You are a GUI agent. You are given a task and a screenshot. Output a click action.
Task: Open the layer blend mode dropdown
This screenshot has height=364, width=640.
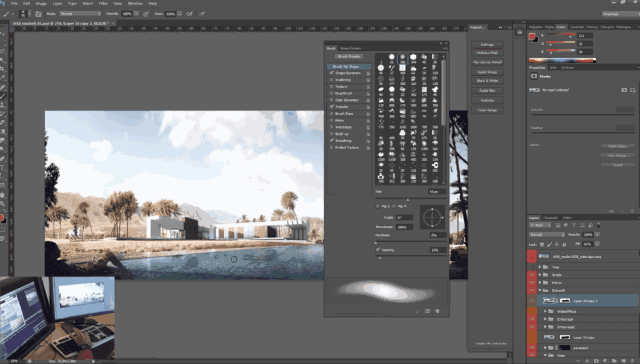547,235
